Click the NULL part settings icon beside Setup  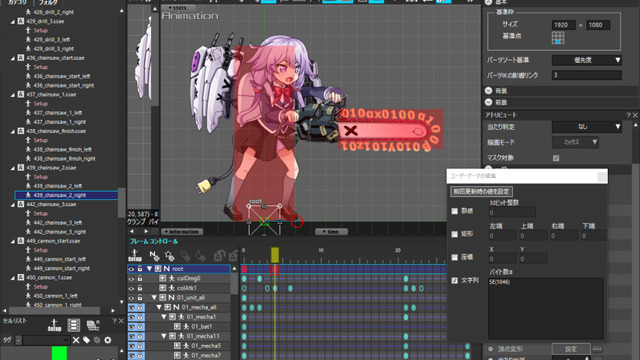pos(154,256)
